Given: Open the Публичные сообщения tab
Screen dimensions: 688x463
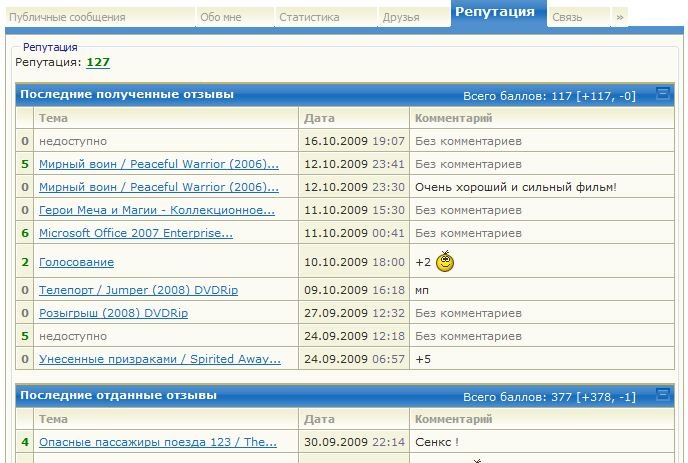Looking at the screenshot, I should [100, 17].
